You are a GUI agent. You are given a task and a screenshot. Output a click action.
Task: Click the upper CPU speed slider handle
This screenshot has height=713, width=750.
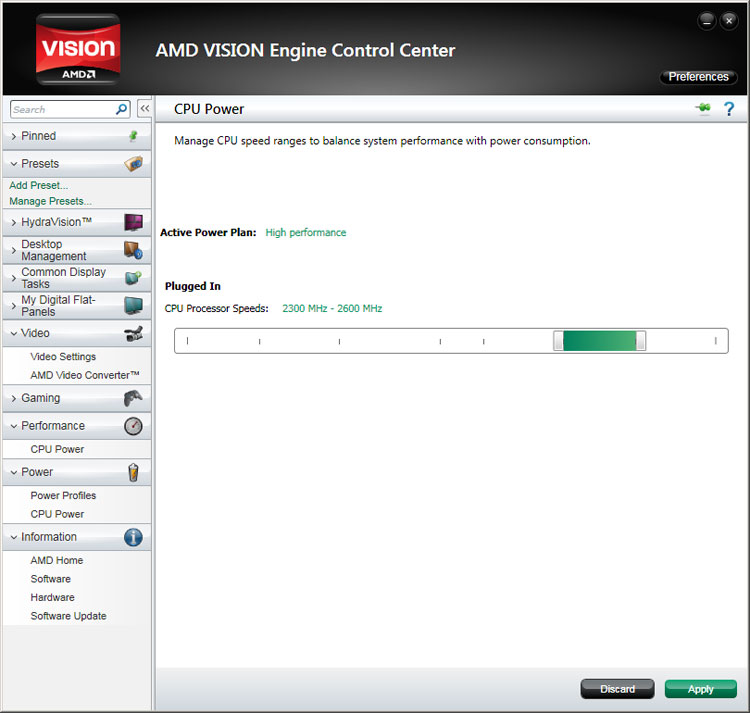pos(641,341)
